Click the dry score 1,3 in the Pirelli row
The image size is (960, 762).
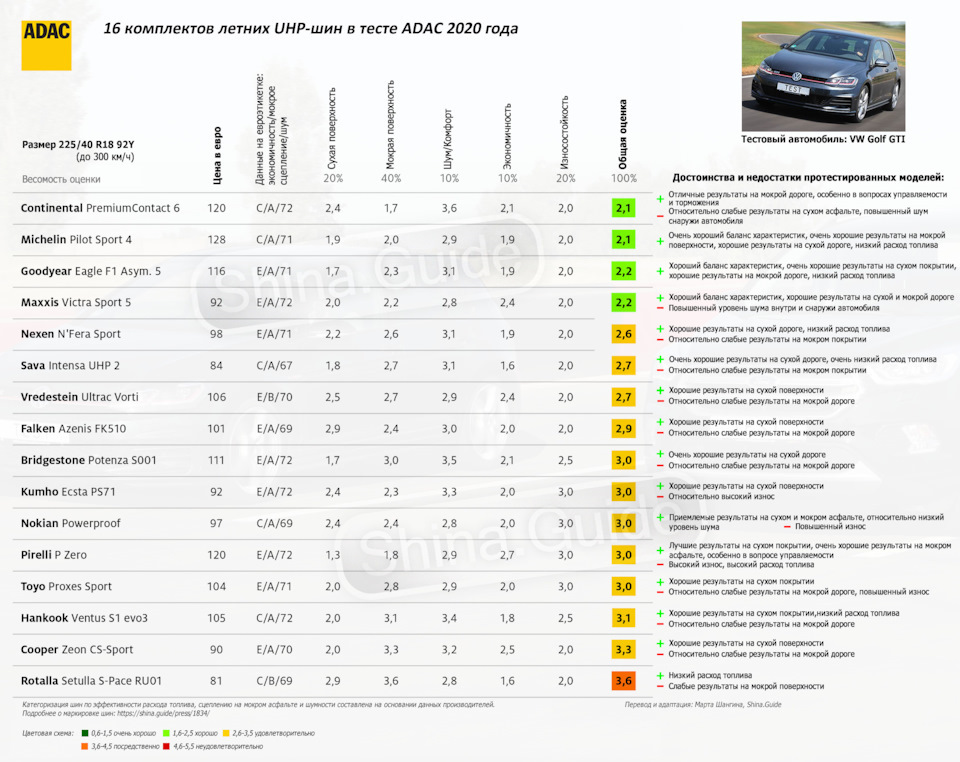[x=332, y=555]
